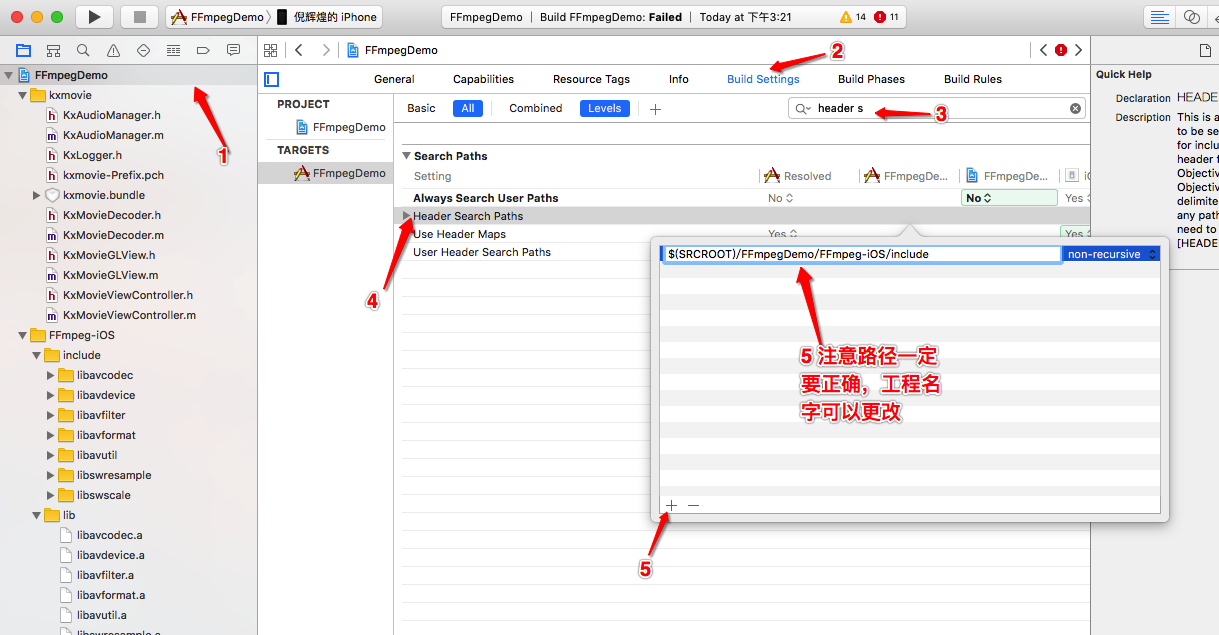The width and height of the screenshot is (1219, 635).
Task: Choose the FFmpegDemo scheme in toolbar
Action: tap(217, 17)
